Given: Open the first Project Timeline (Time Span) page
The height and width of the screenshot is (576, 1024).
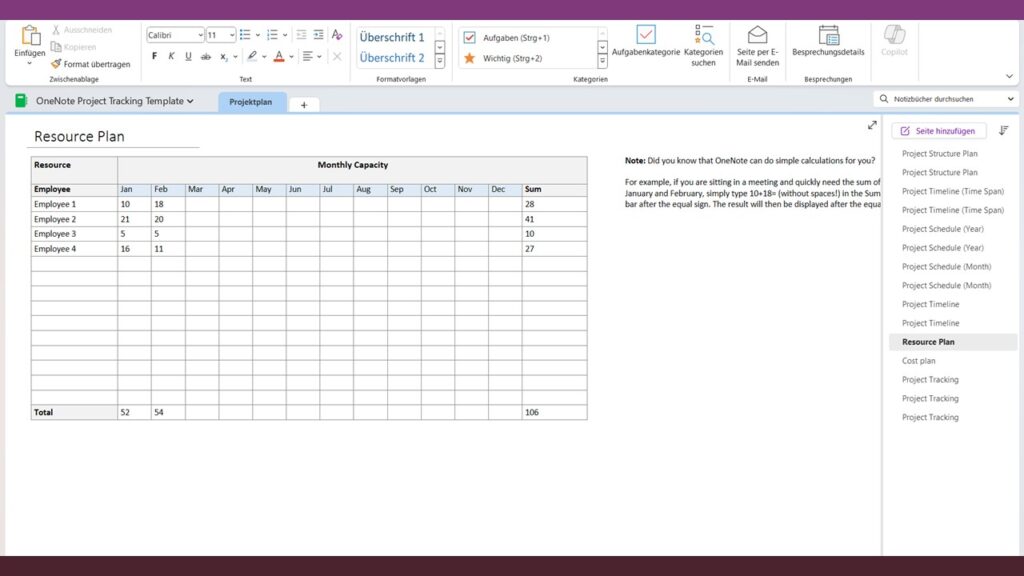Looking at the screenshot, I should point(953,191).
